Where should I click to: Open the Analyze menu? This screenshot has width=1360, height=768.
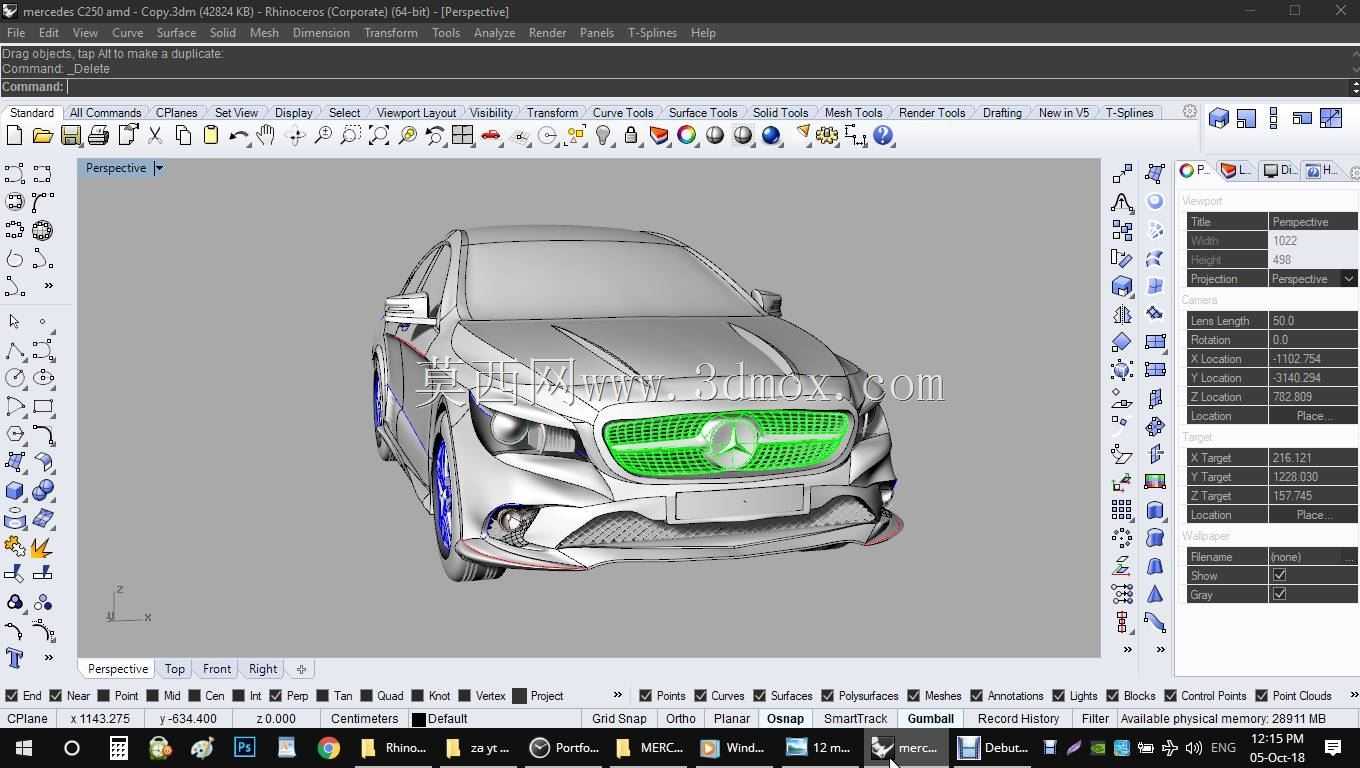click(x=494, y=32)
